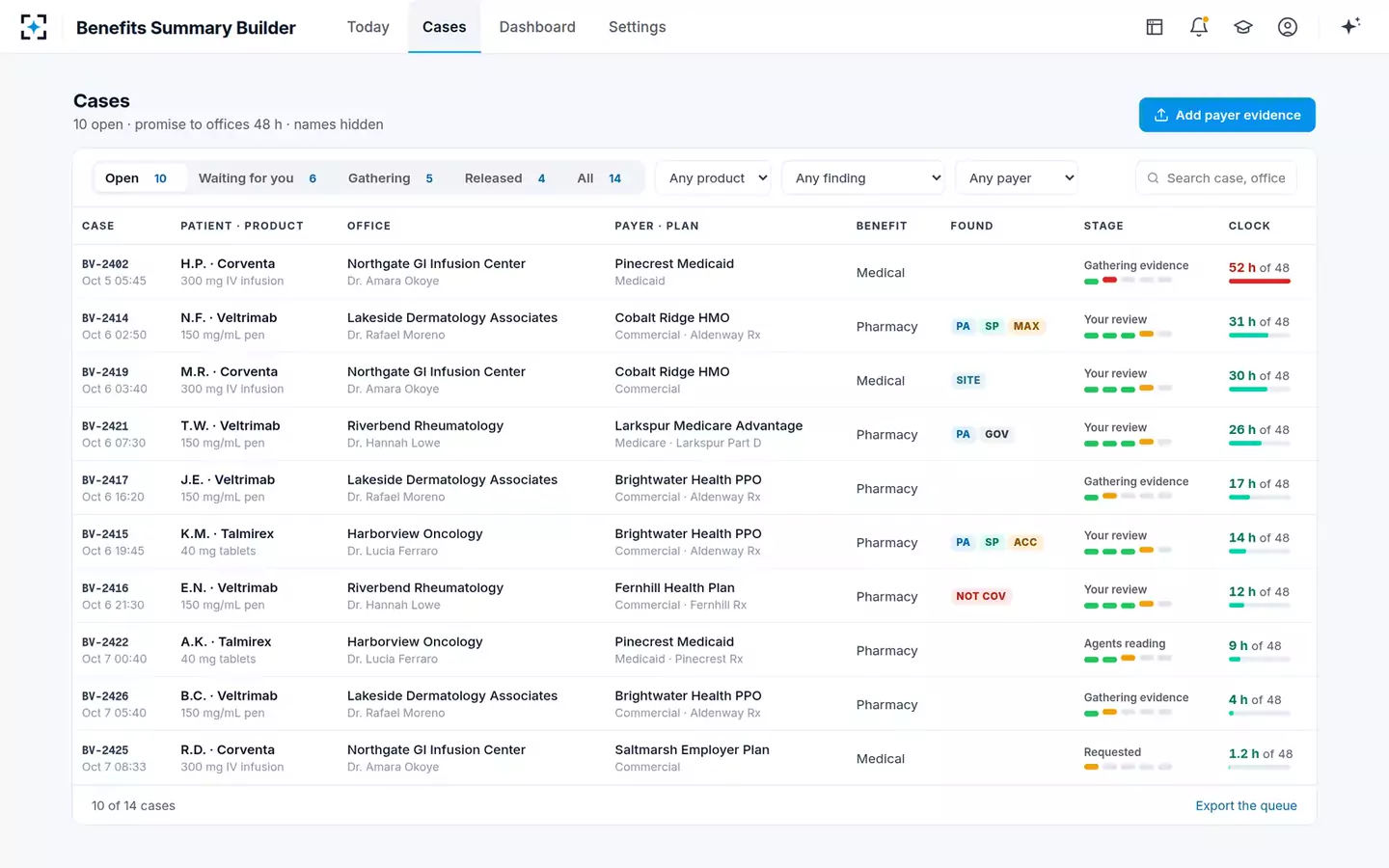
Task: Click Harborview Oncology on BV-2415 row
Action: click(x=415, y=533)
